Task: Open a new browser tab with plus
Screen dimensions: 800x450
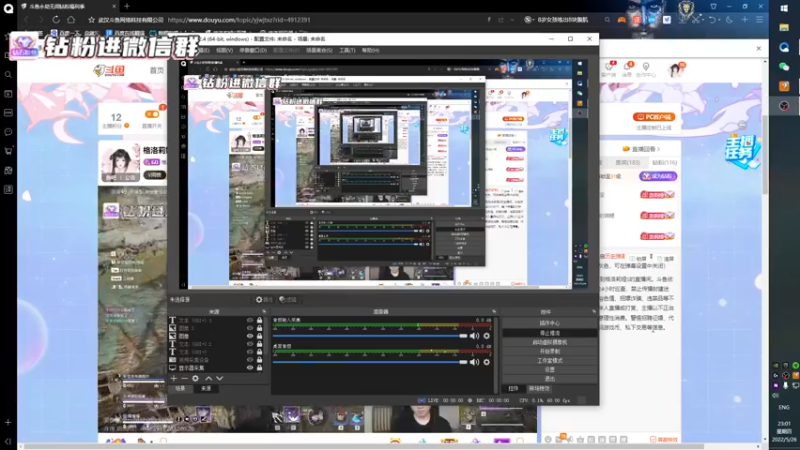Action: click(127, 6)
